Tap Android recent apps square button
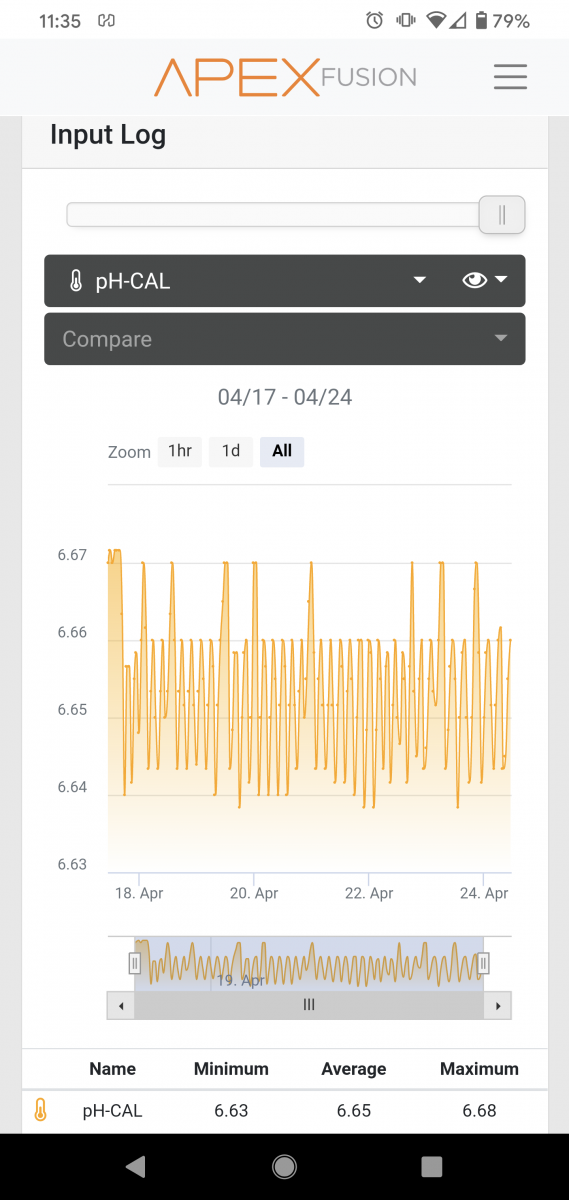 tap(432, 1166)
